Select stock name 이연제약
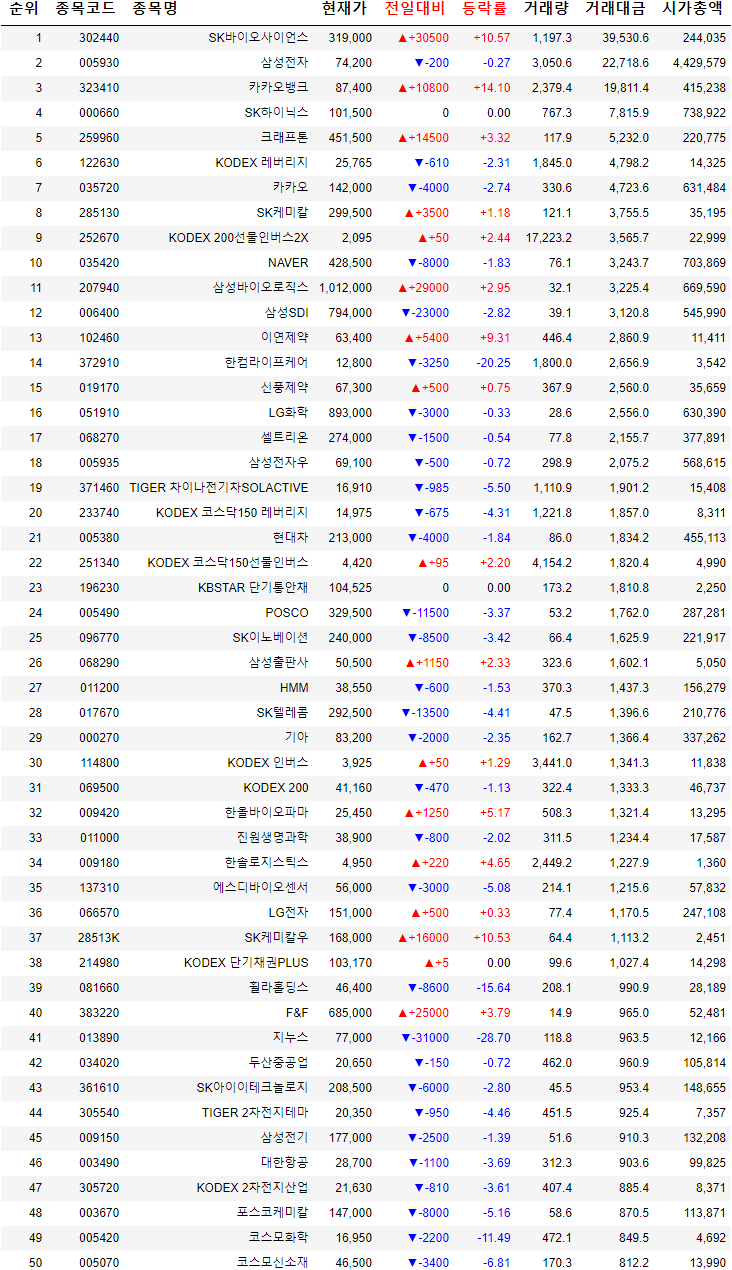 284,338
